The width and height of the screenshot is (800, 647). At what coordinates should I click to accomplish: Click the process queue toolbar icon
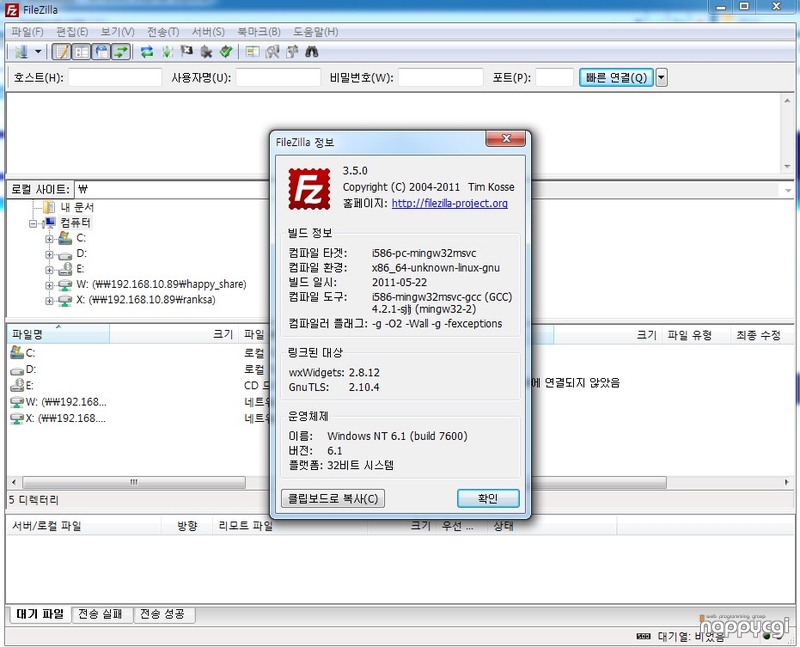pos(167,52)
